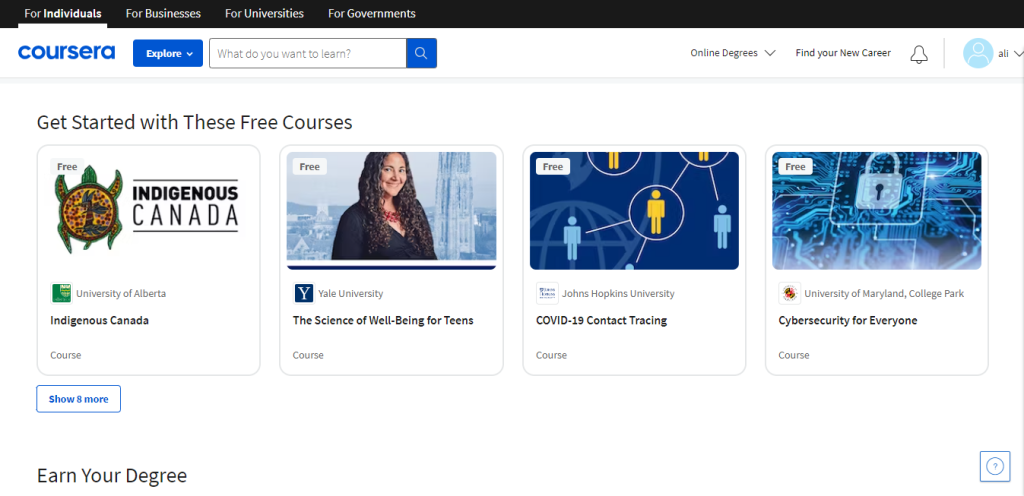The height and width of the screenshot is (496, 1024).
Task: Click University of Maryland, College Park text
Action: coord(884,294)
